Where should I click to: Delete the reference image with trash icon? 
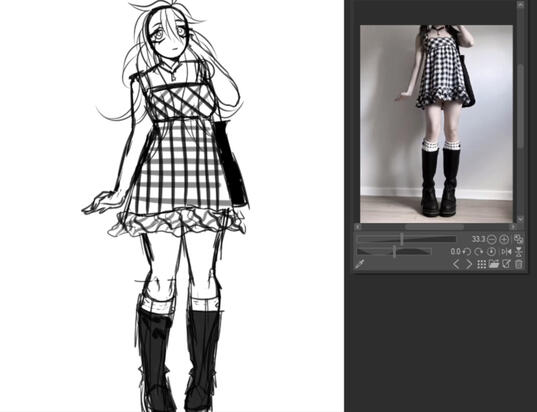coord(519,264)
